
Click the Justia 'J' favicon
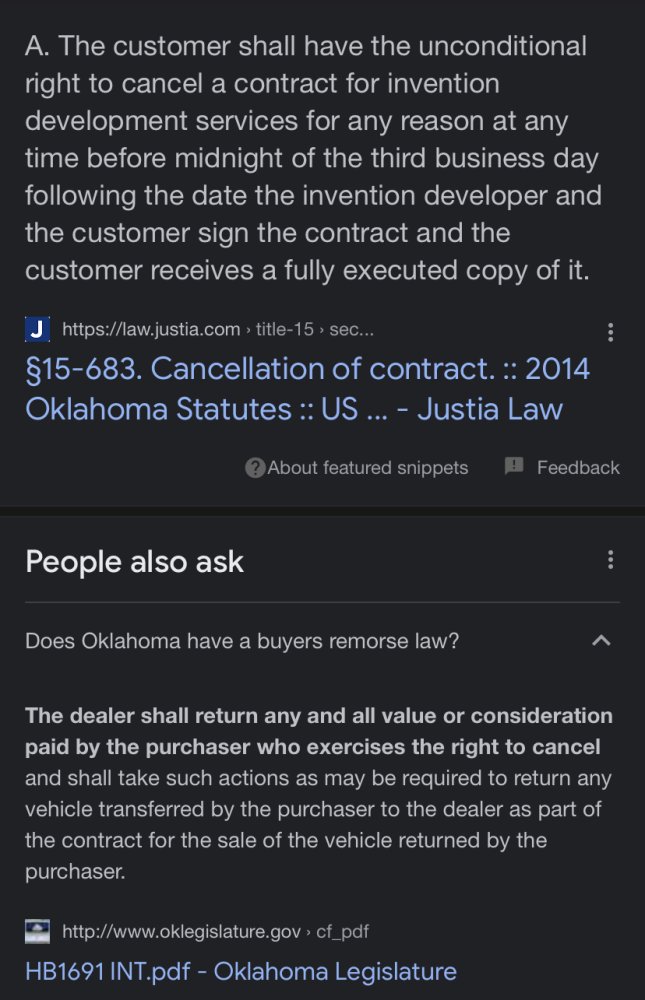pos(37,329)
